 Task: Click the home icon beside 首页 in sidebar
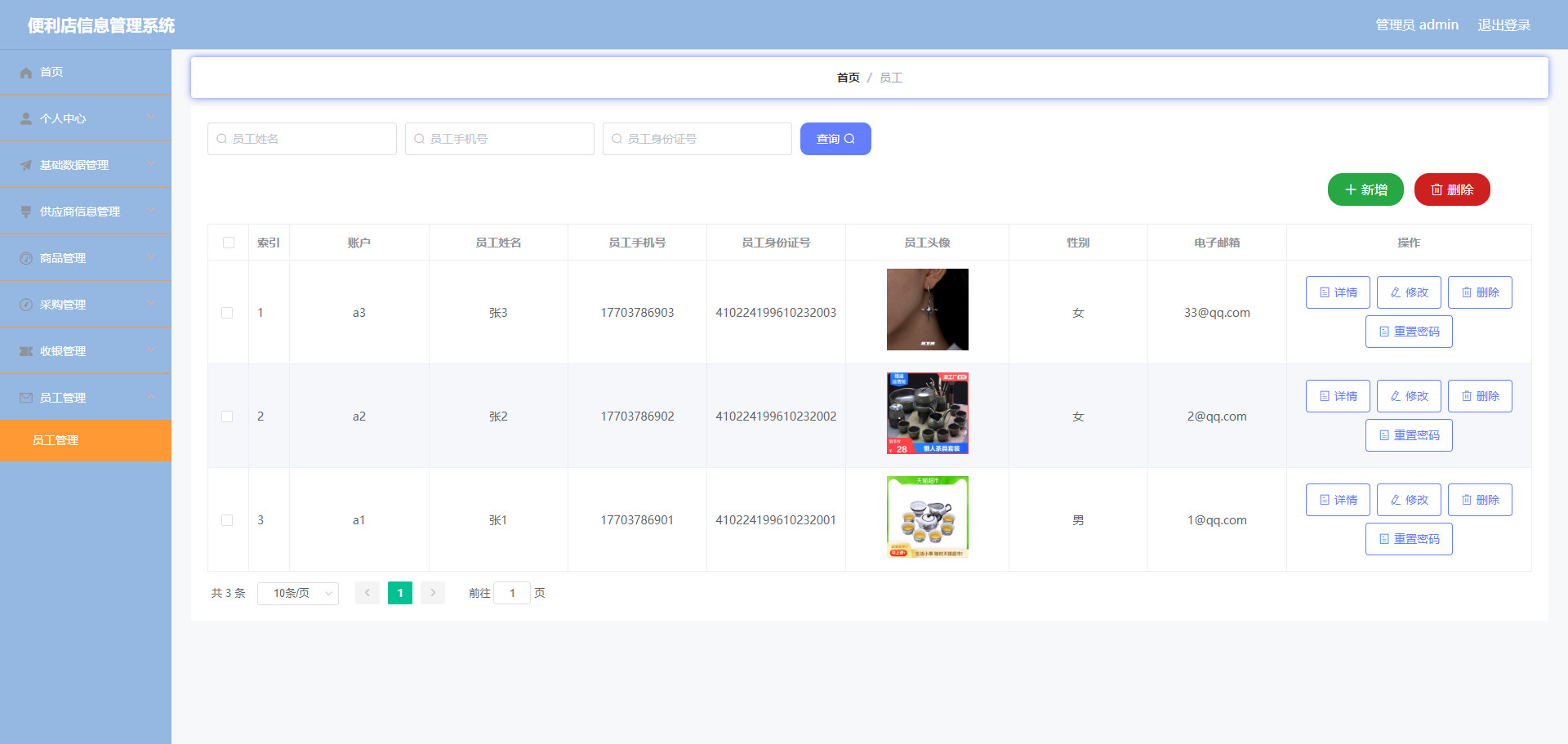pos(26,73)
